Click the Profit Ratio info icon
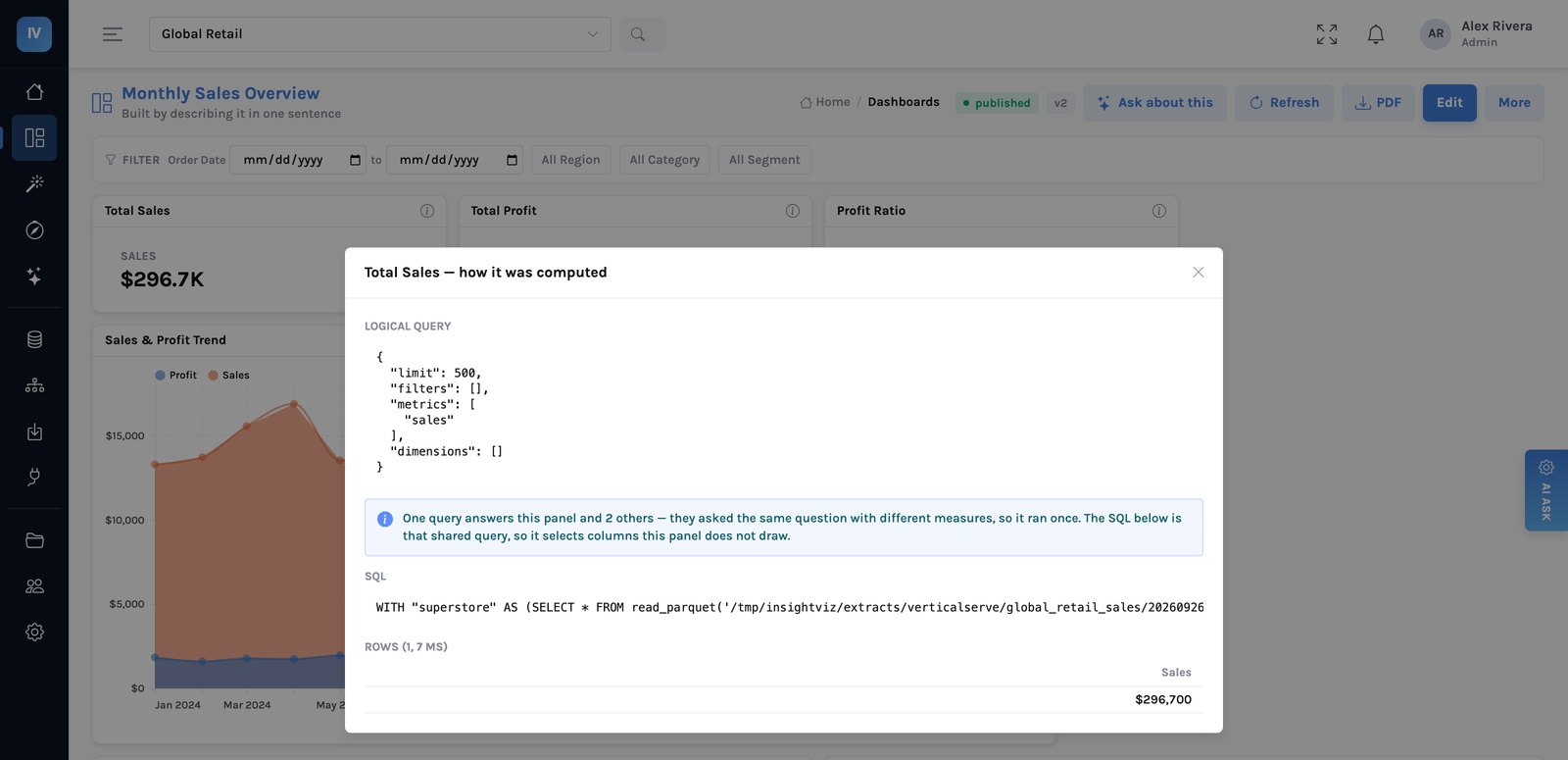1568x760 pixels. point(1159,211)
